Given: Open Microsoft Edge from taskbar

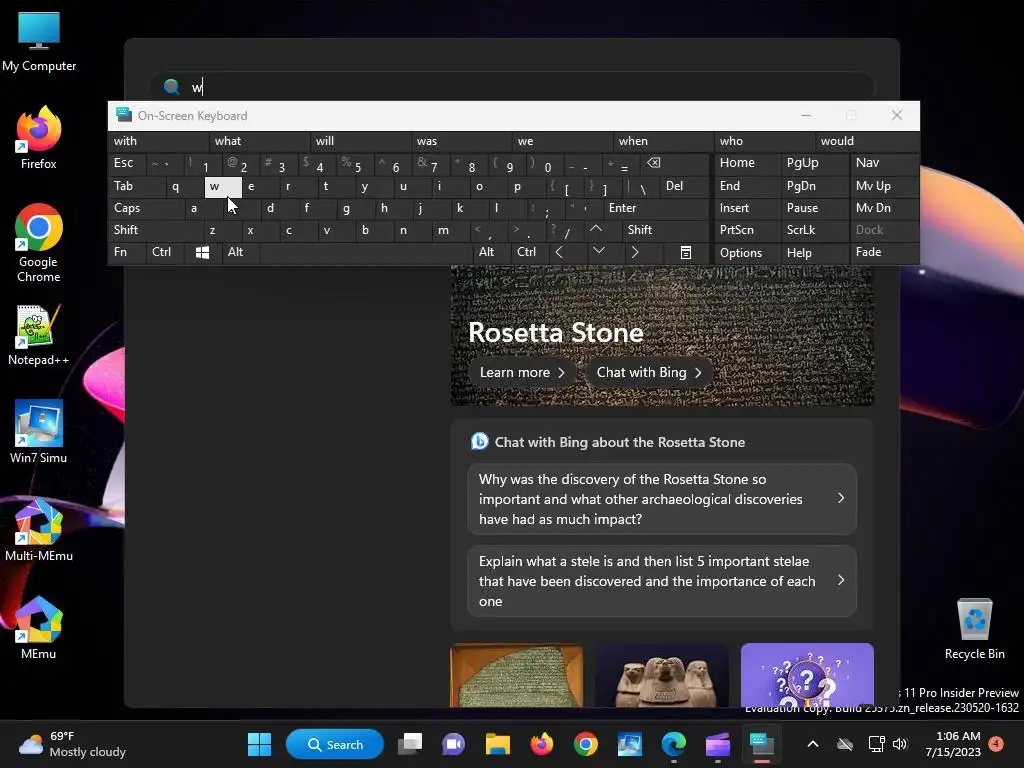Looking at the screenshot, I should point(673,744).
